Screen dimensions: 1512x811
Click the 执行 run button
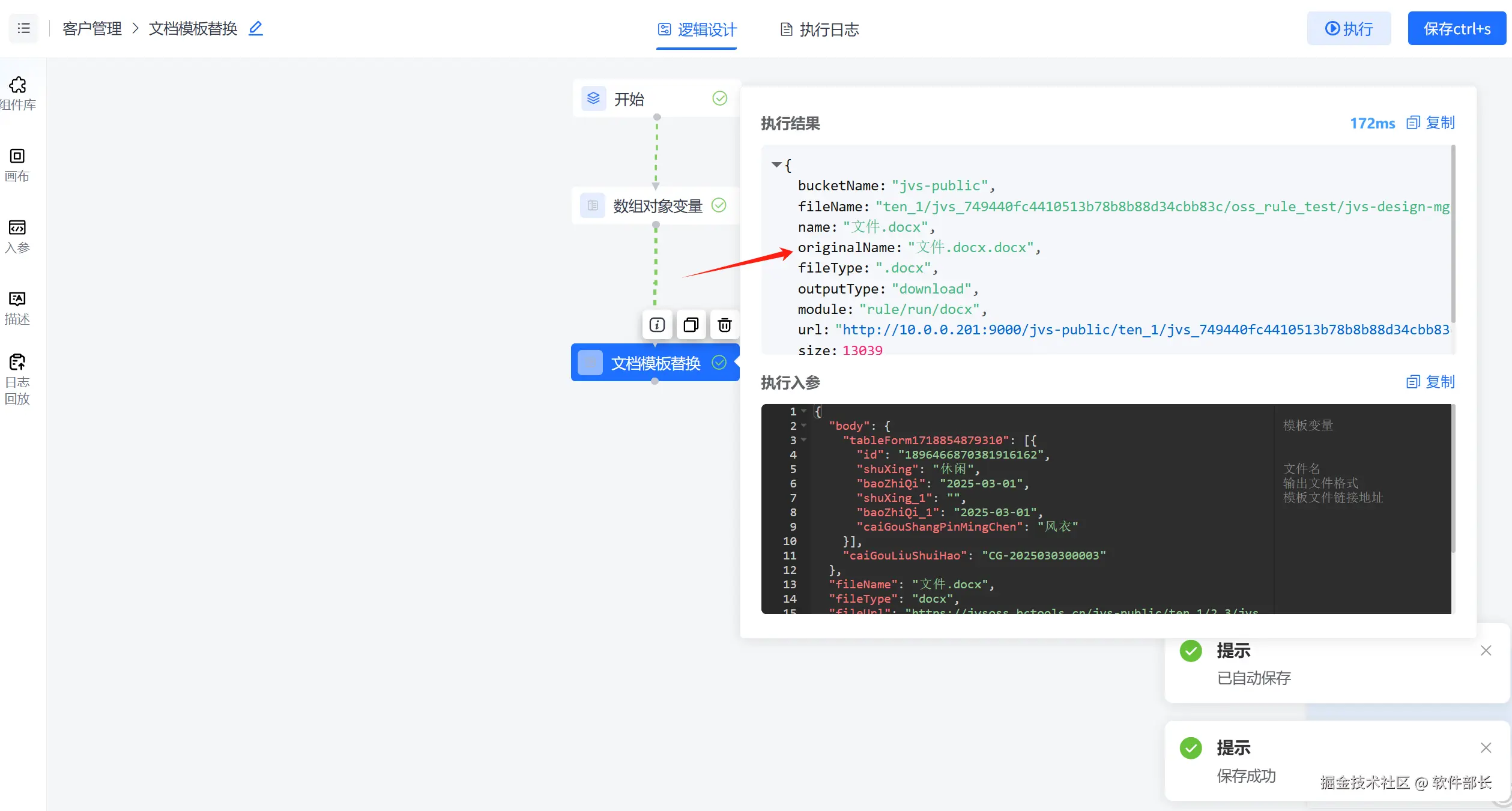pyautogui.click(x=1349, y=28)
